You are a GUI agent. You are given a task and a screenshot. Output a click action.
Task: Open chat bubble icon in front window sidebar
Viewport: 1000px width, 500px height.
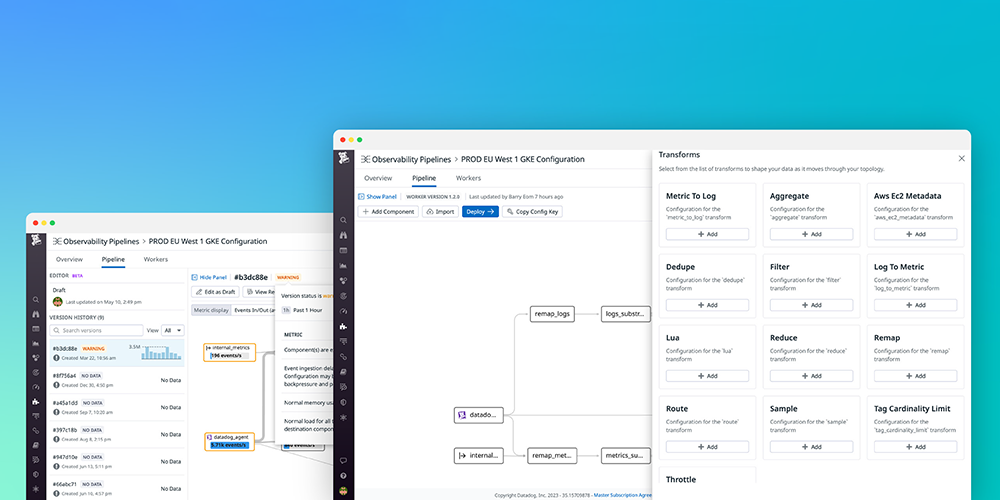point(343,460)
